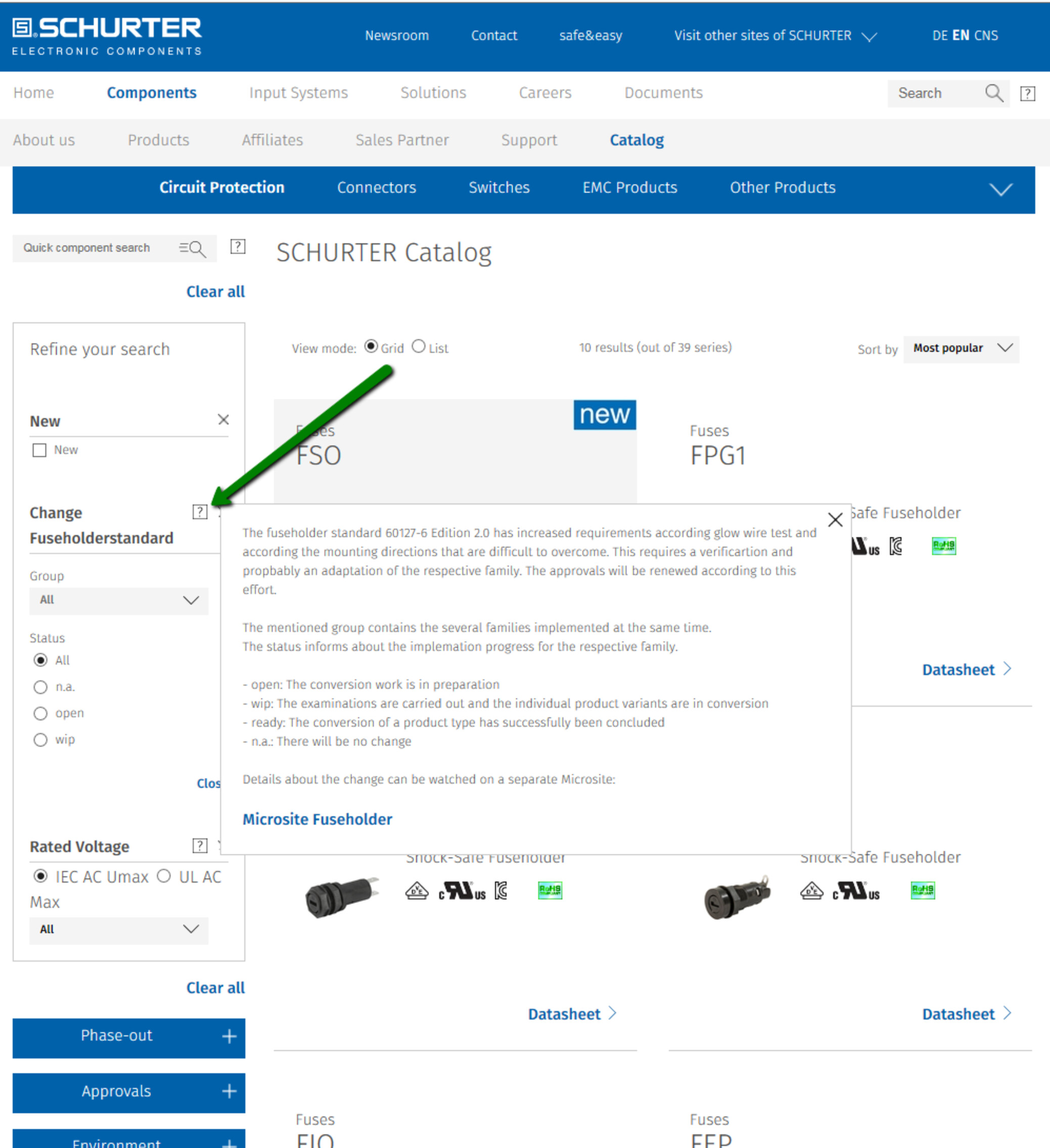Open help icon next to quick component search

(238, 247)
